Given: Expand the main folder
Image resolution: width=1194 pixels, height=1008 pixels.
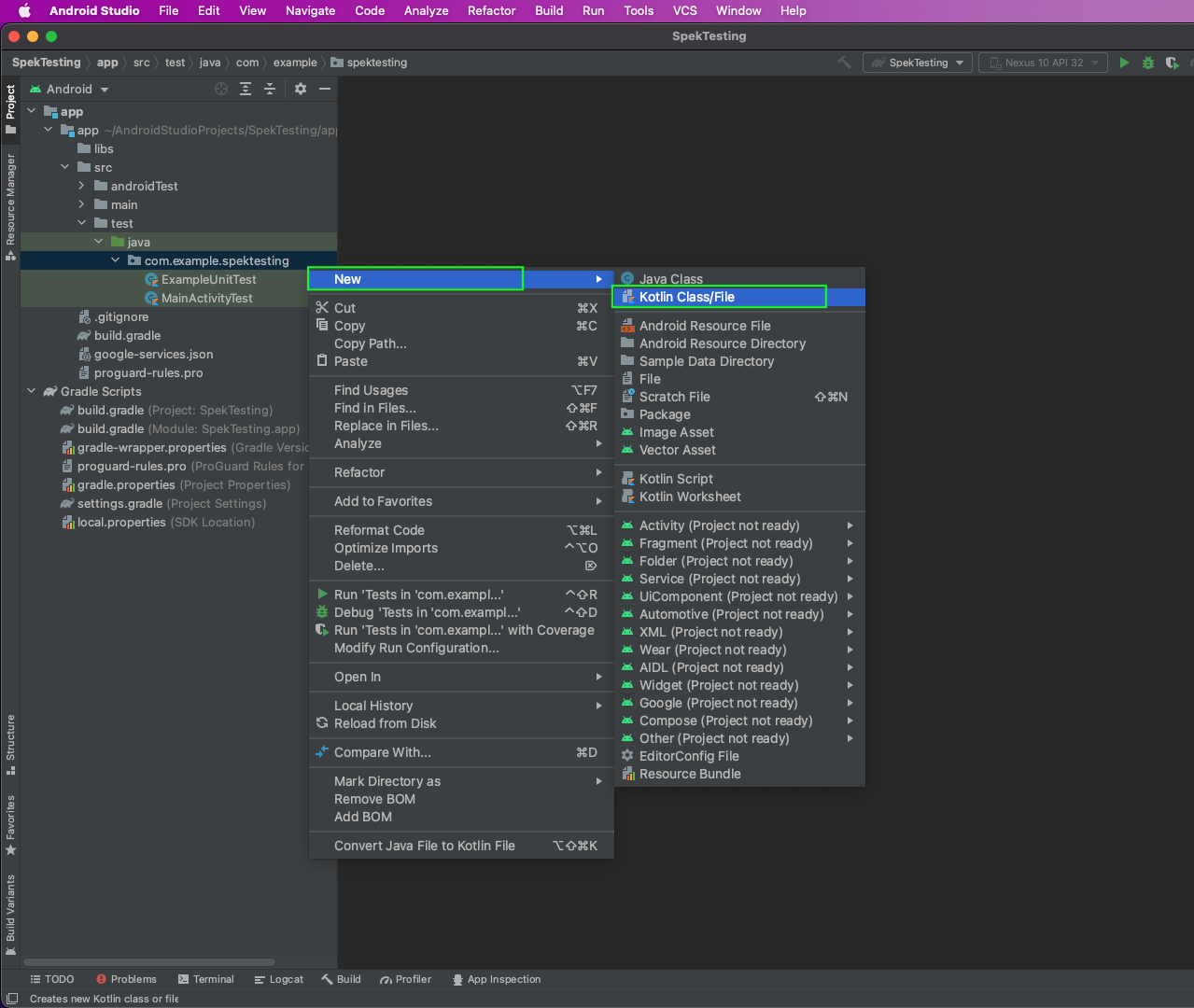Looking at the screenshot, I should coord(81,204).
